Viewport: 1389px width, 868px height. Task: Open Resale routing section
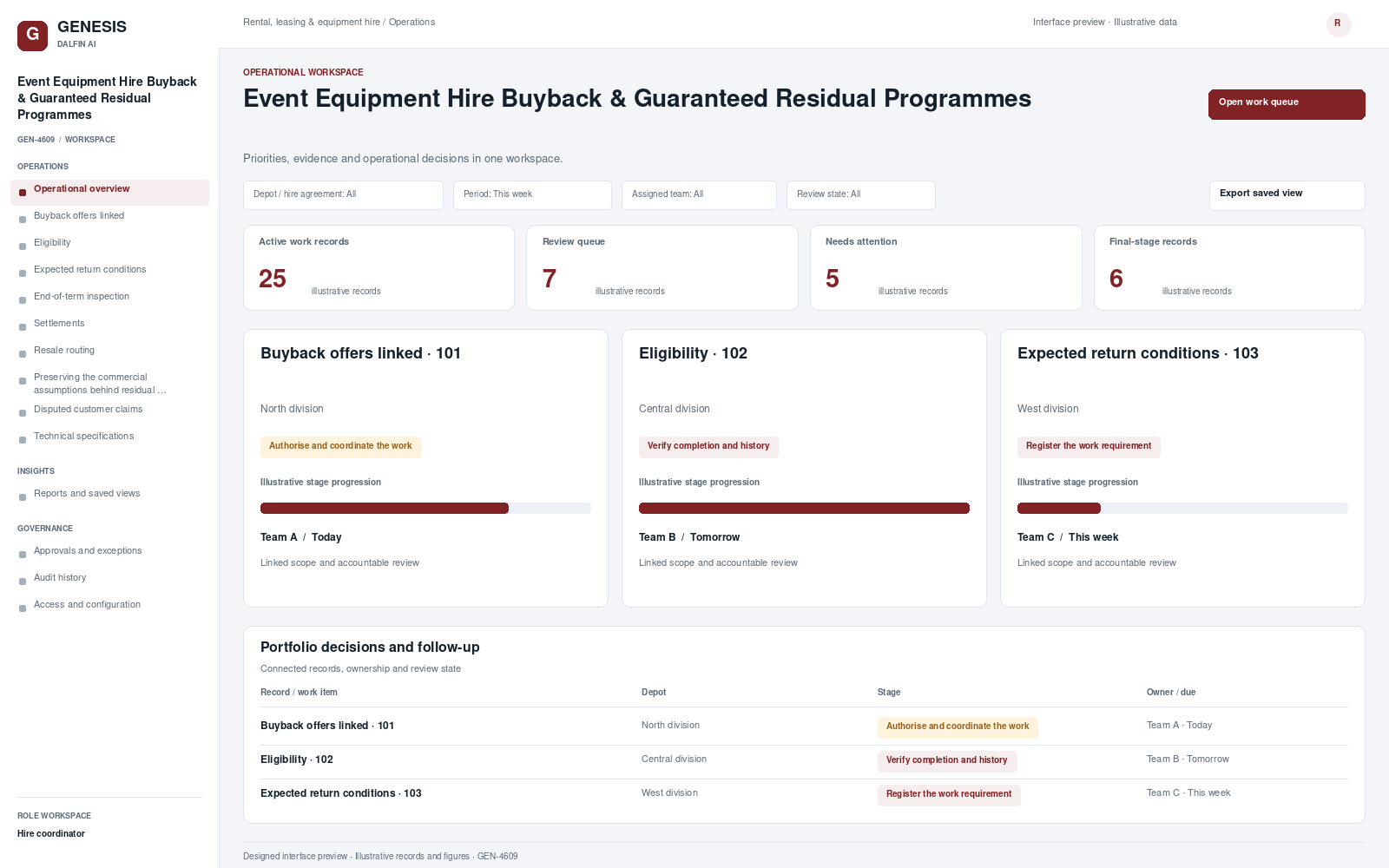[x=109, y=351]
